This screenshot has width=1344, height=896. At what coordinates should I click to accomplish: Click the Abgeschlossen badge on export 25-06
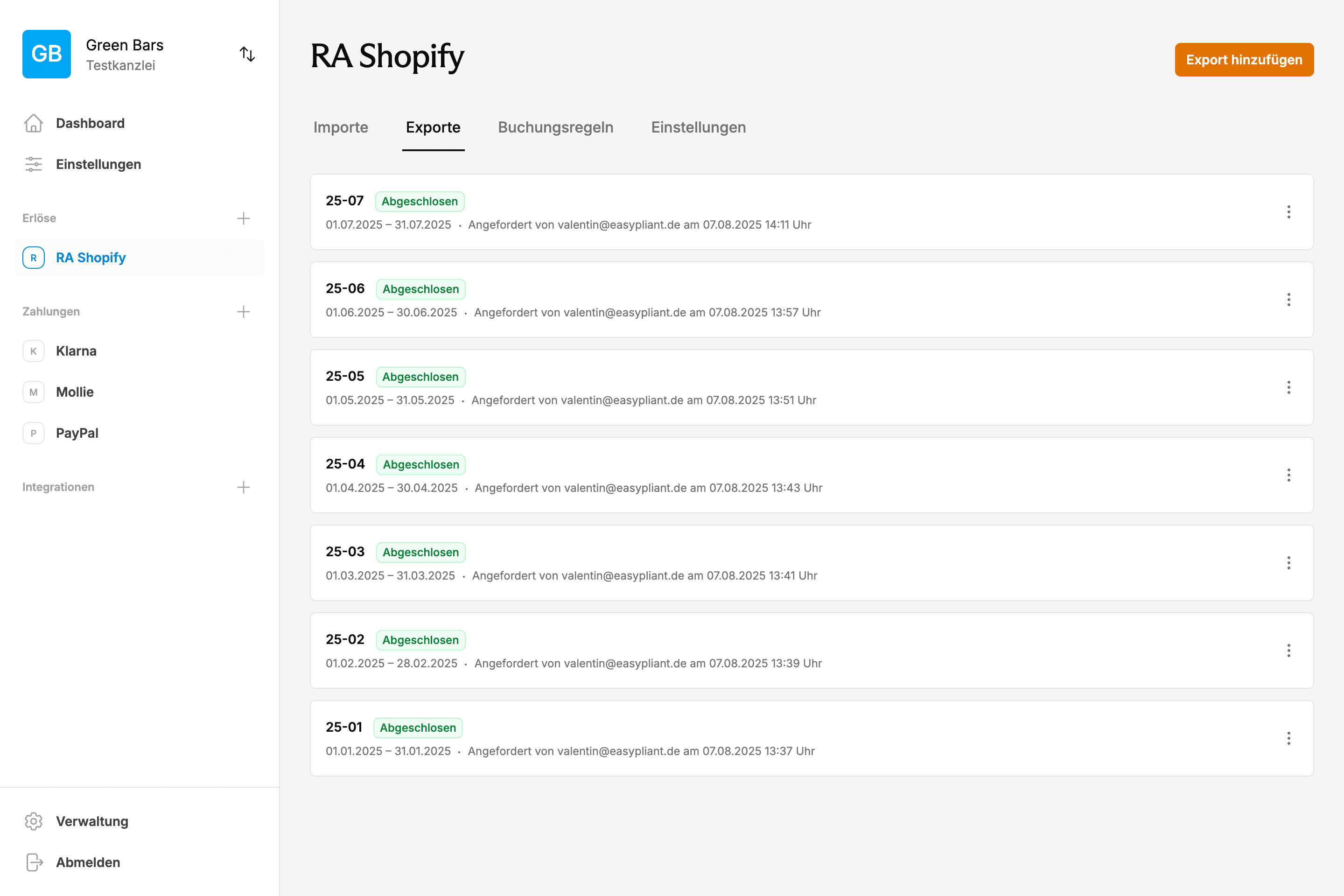[420, 288]
